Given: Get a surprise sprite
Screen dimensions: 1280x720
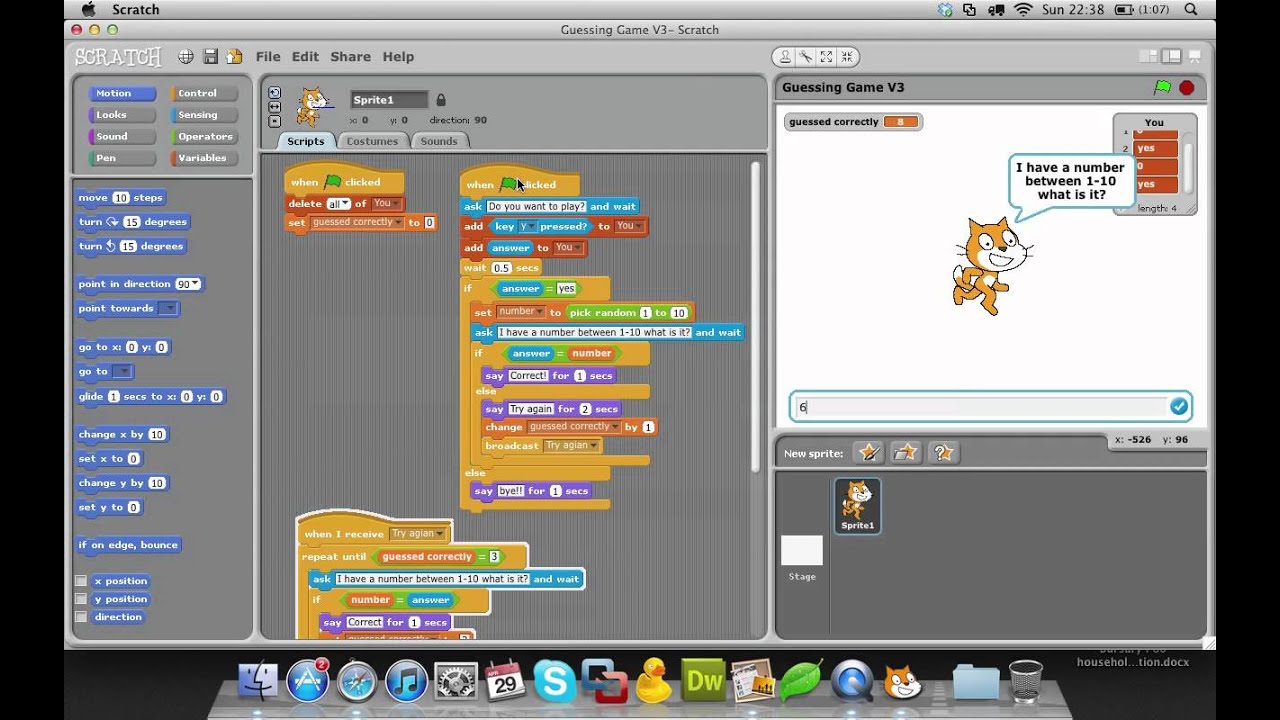Looking at the screenshot, I should click(943, 453).
